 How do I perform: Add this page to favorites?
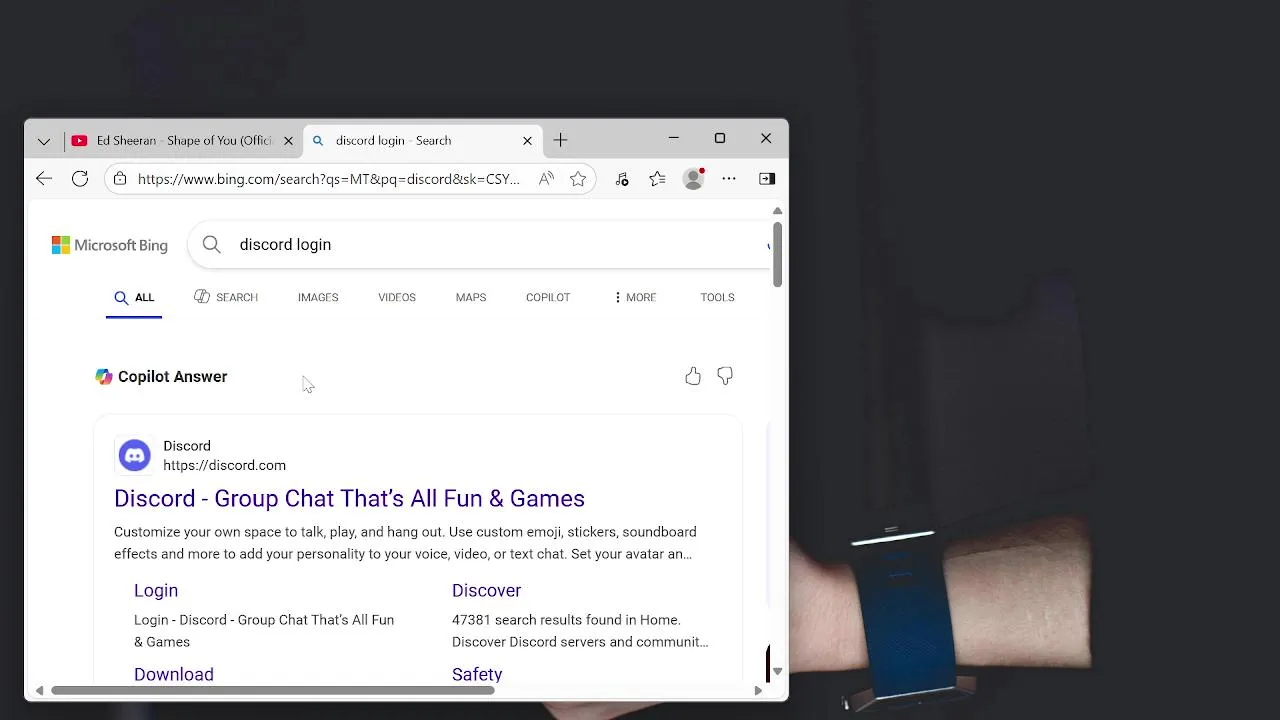click(578, 179)
